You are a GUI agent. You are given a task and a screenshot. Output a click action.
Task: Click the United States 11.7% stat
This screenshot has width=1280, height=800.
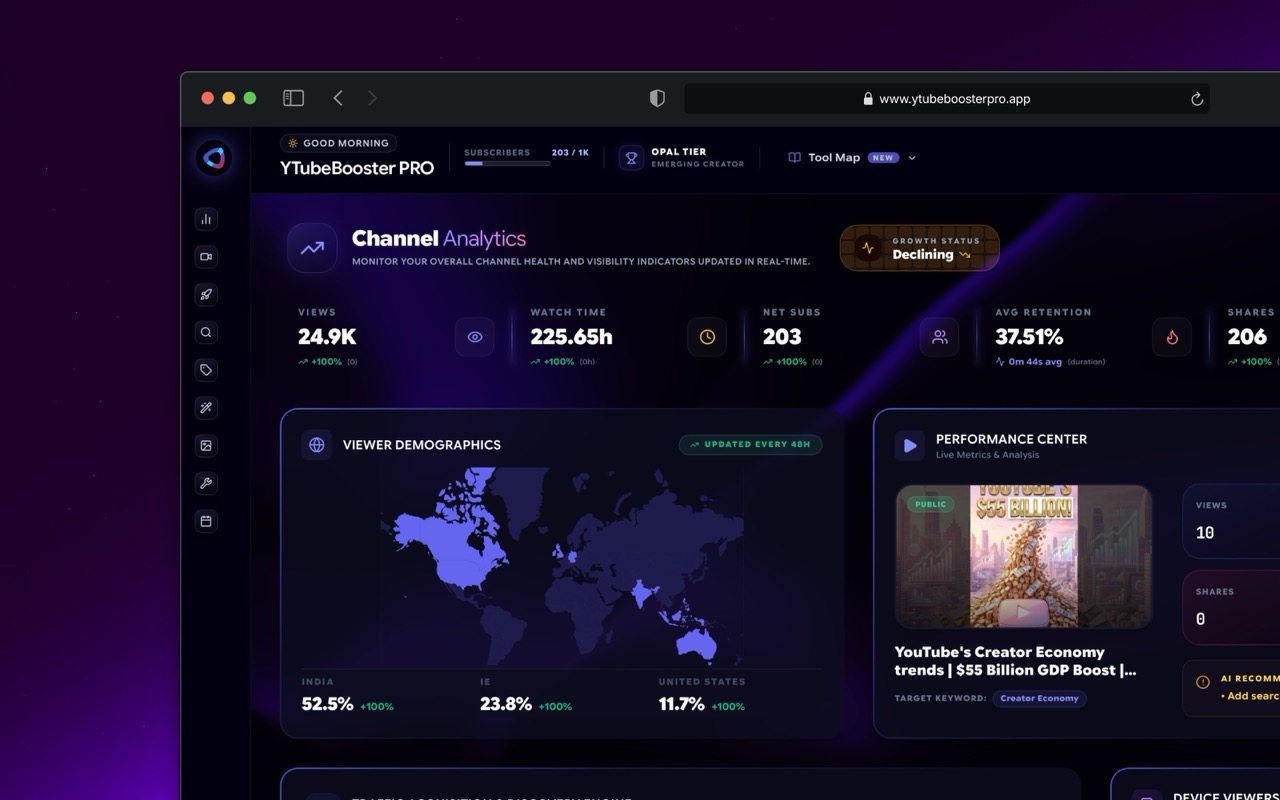[x=702, y=696]
